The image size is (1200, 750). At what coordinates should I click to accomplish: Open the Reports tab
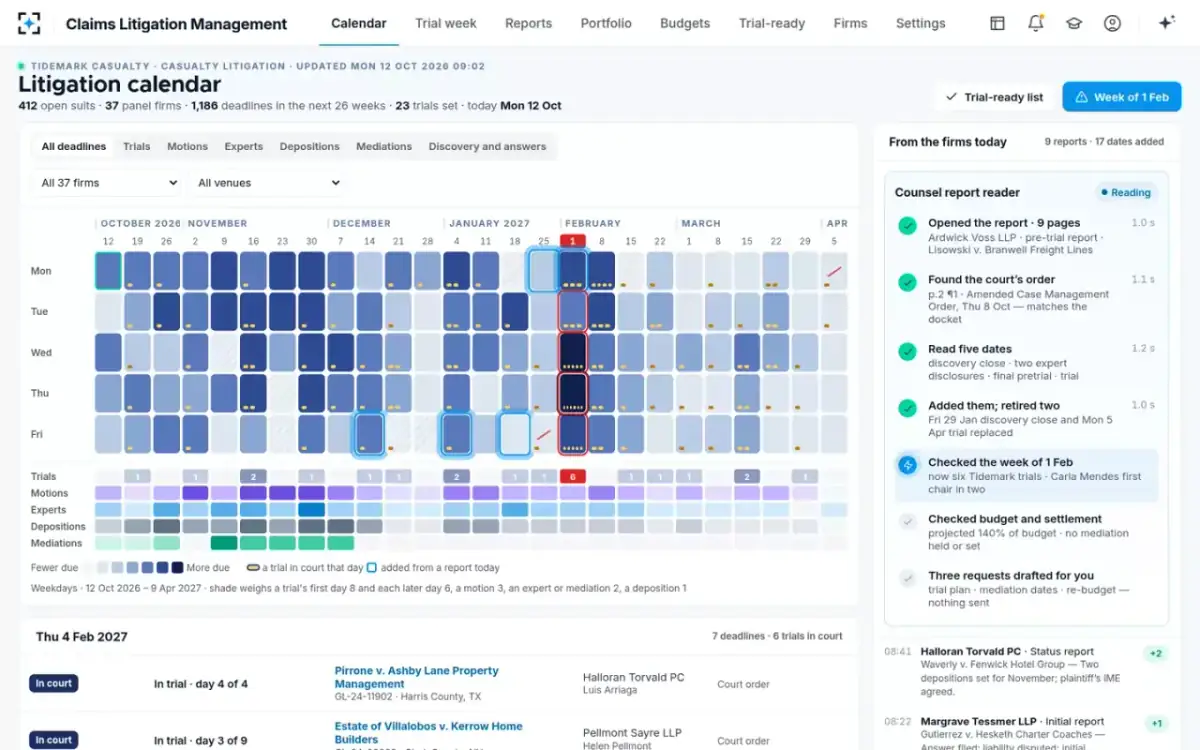point(528,23)
